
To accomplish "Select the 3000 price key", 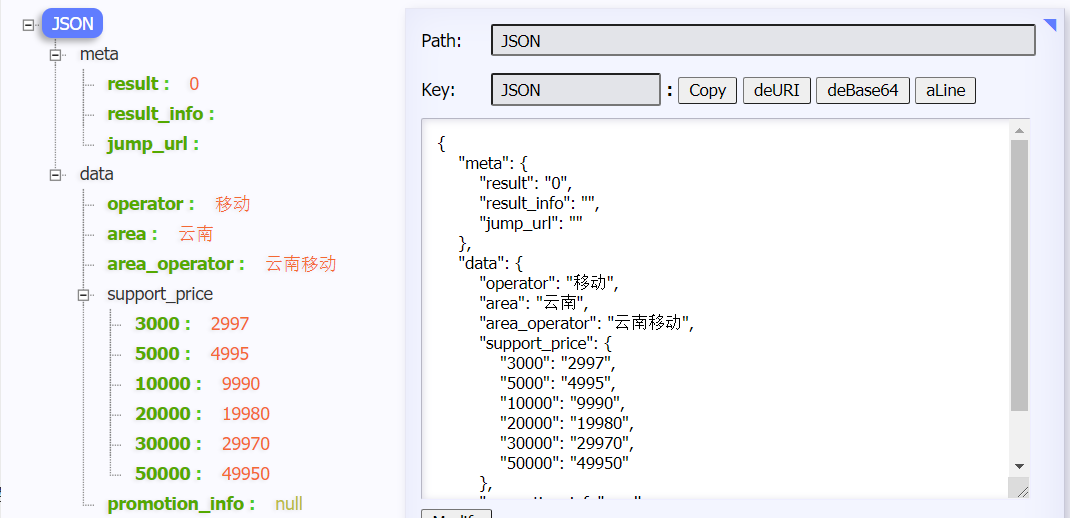I will click(162, 323).
